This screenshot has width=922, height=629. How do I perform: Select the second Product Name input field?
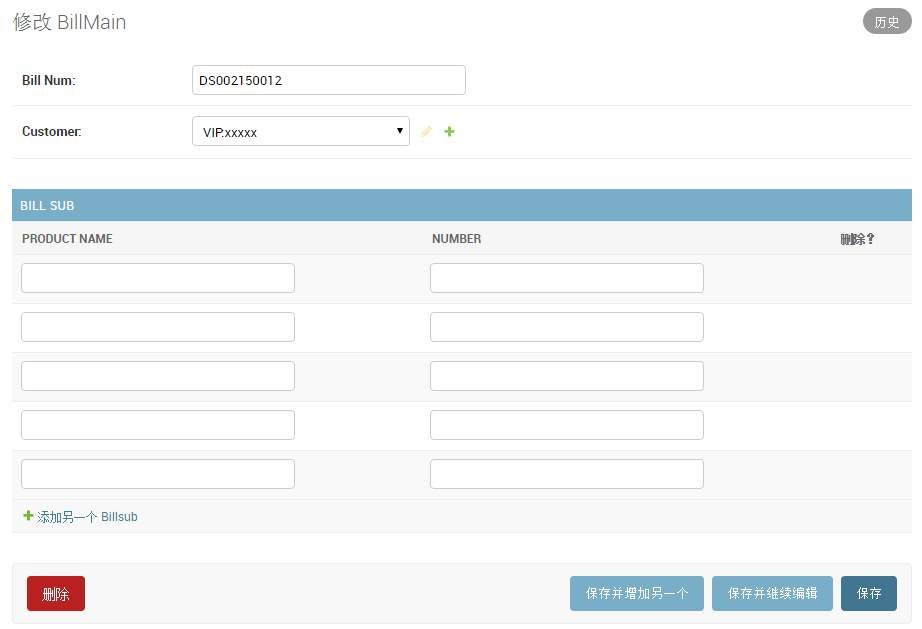click(x=158, y=327)
